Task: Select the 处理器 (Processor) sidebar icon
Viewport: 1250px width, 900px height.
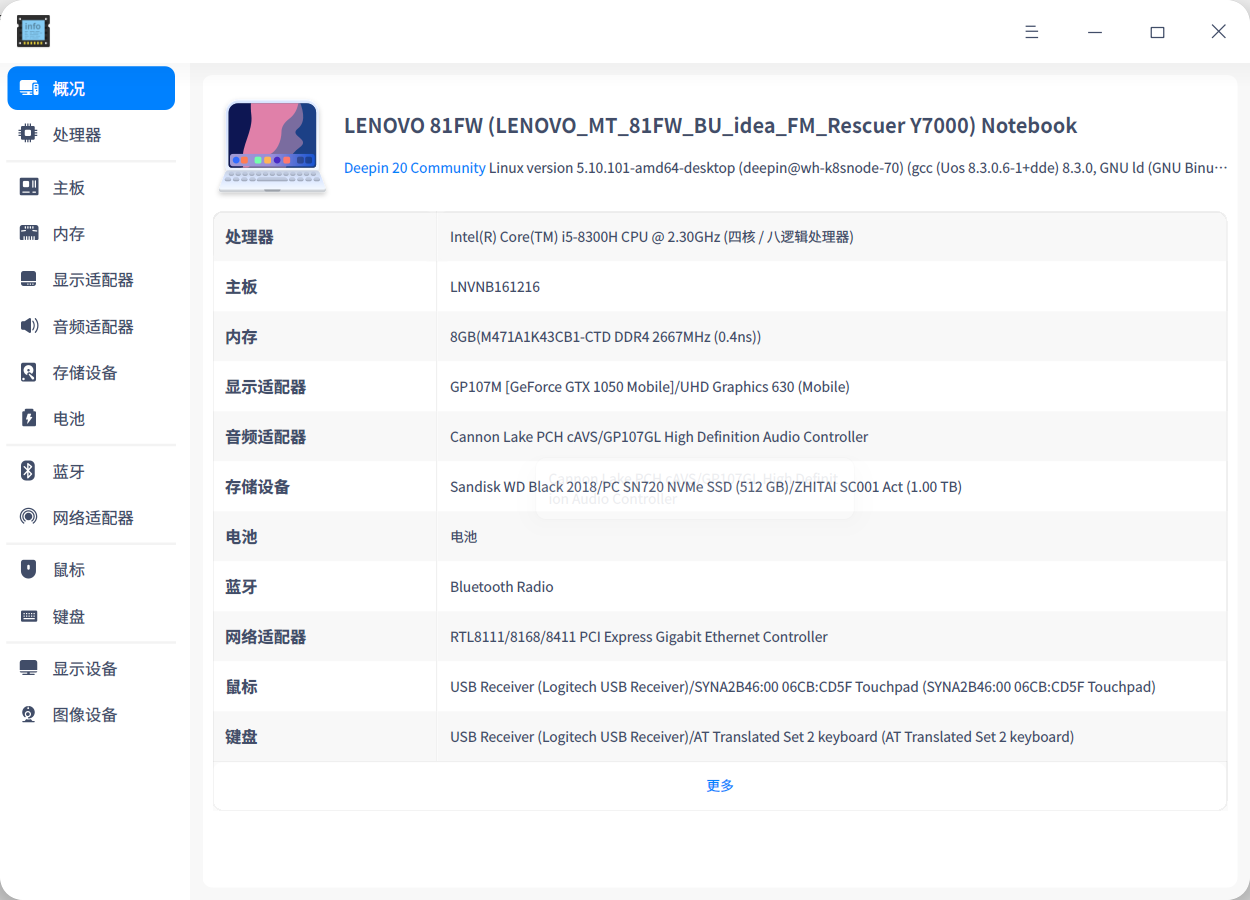Action: [x=27, y=133]
